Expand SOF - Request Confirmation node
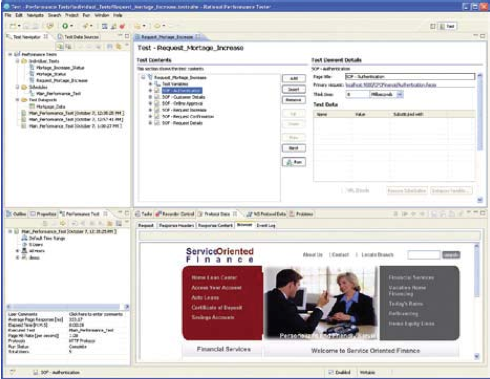The height and width of the screenshot is (379, 490). 150,116
